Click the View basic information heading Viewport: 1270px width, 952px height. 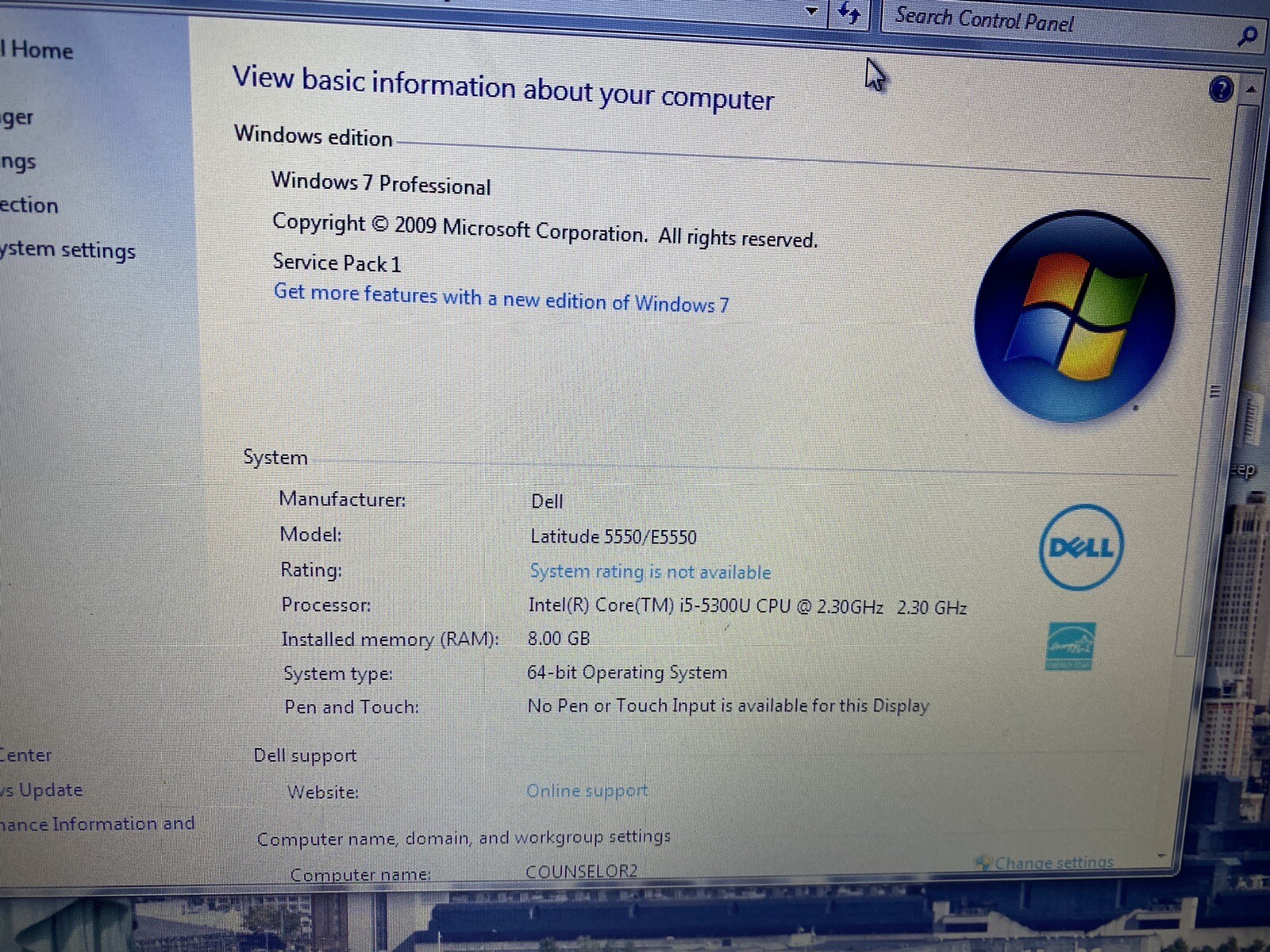tap(503, 88)
